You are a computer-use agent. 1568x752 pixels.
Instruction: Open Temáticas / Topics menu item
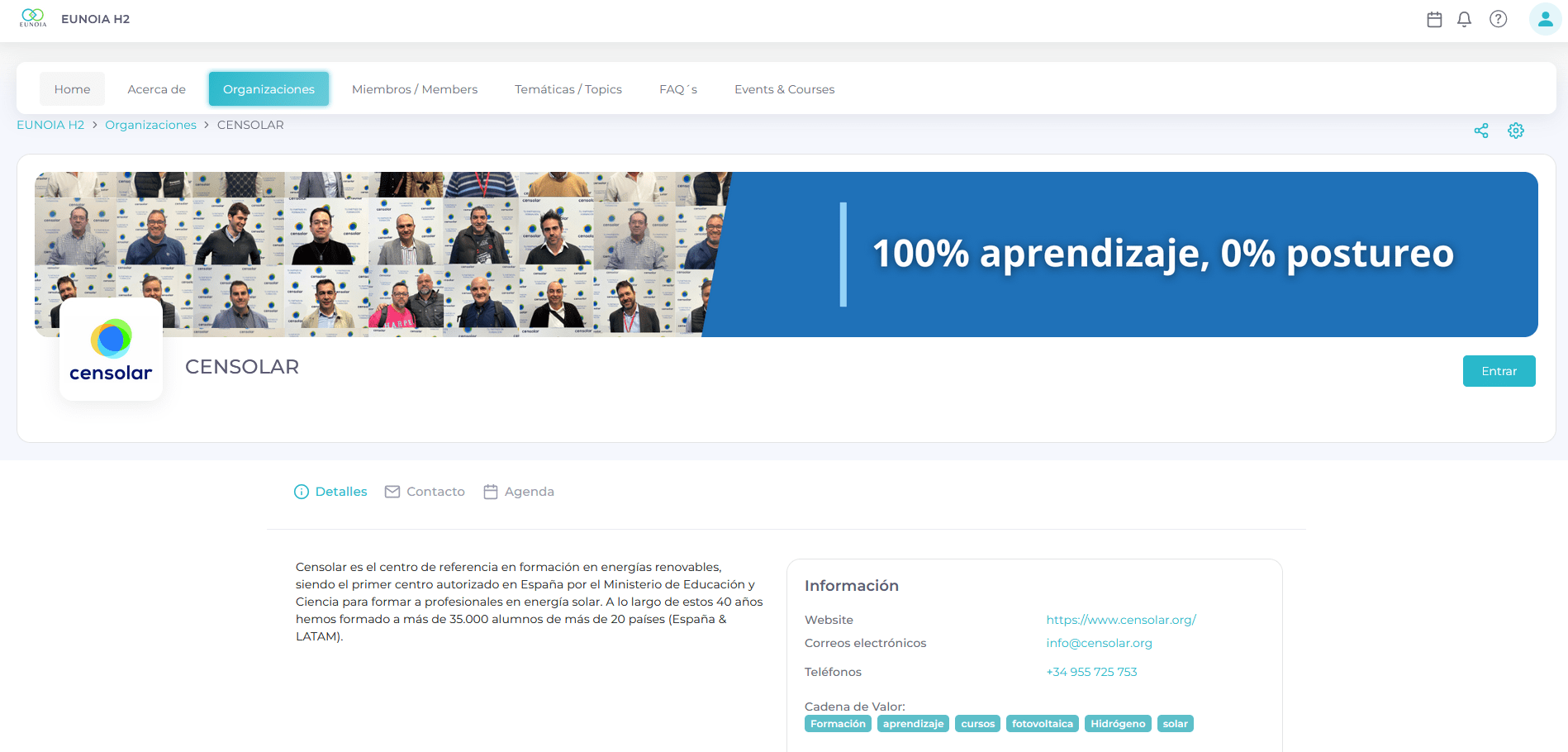568,89
